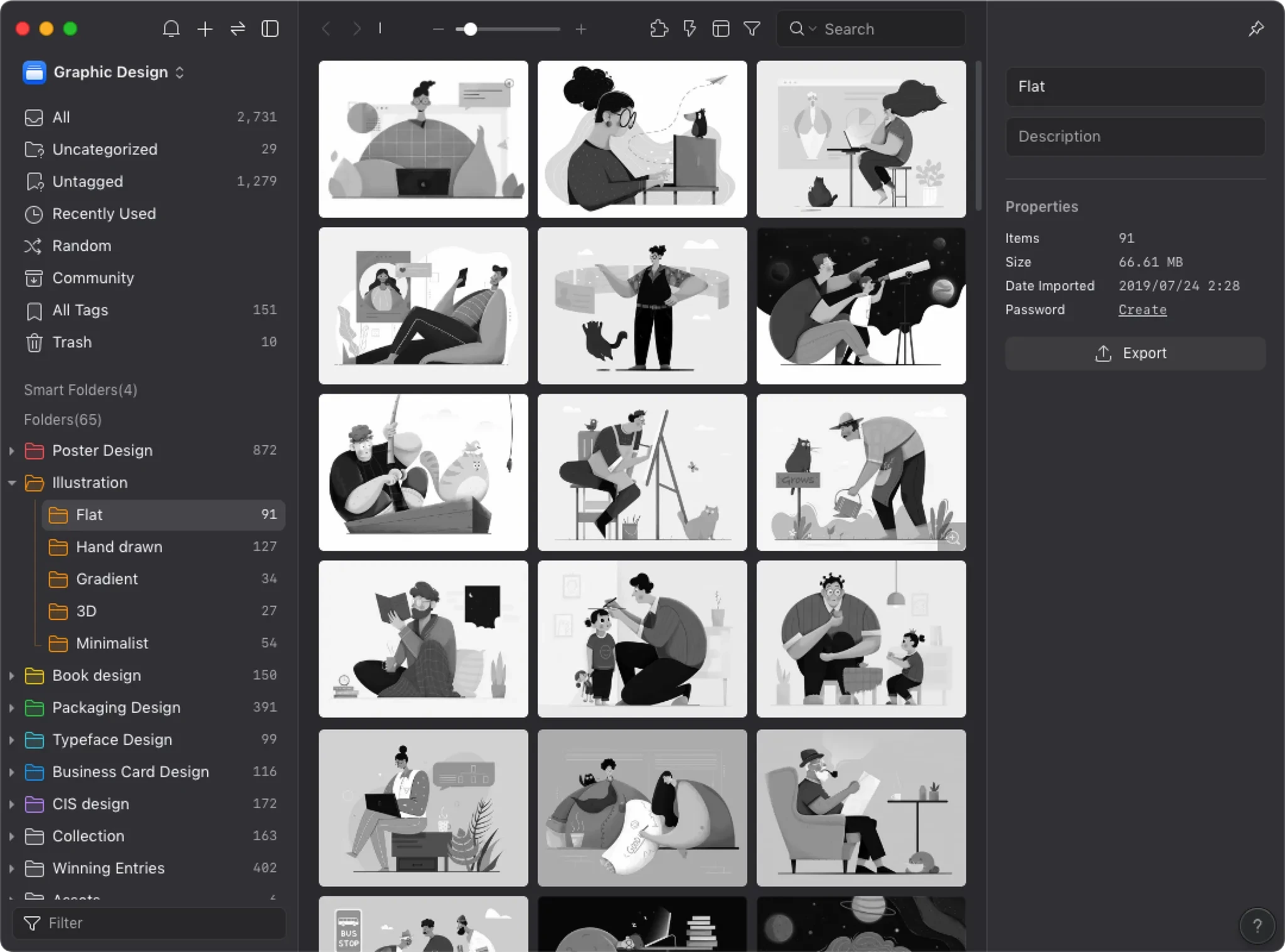The image size is (1285, 952).
Task: Open the Random view
Action: pos(150,246)
